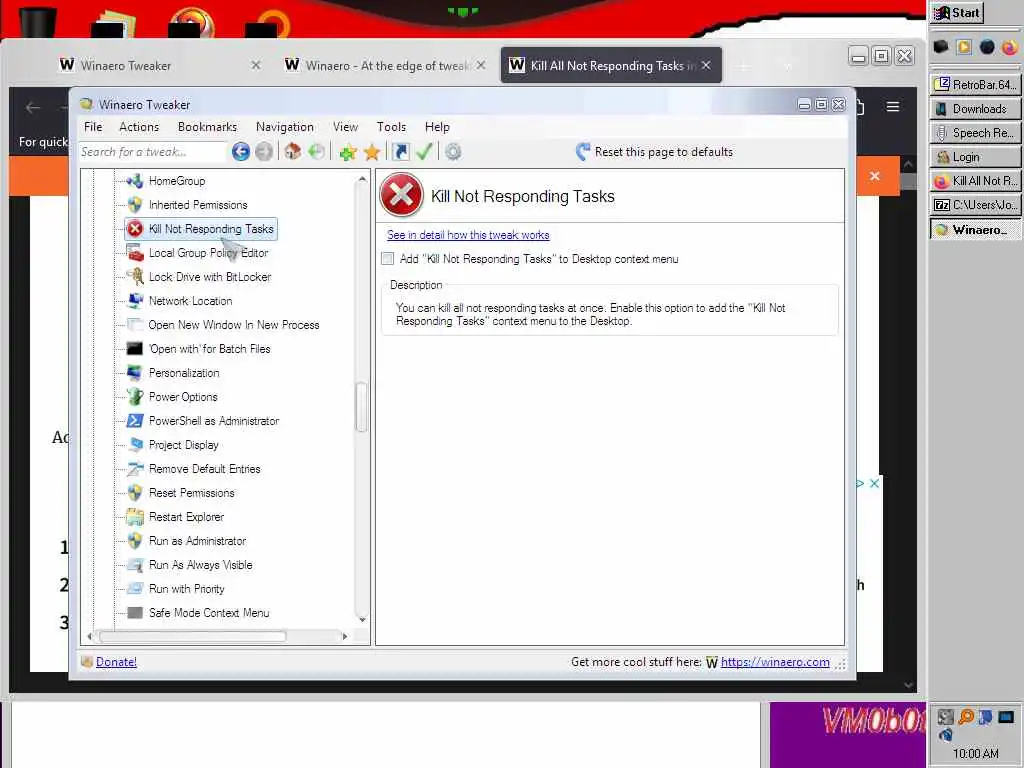
Task: Click the Search for a tweak field
Action: [152, 152]
